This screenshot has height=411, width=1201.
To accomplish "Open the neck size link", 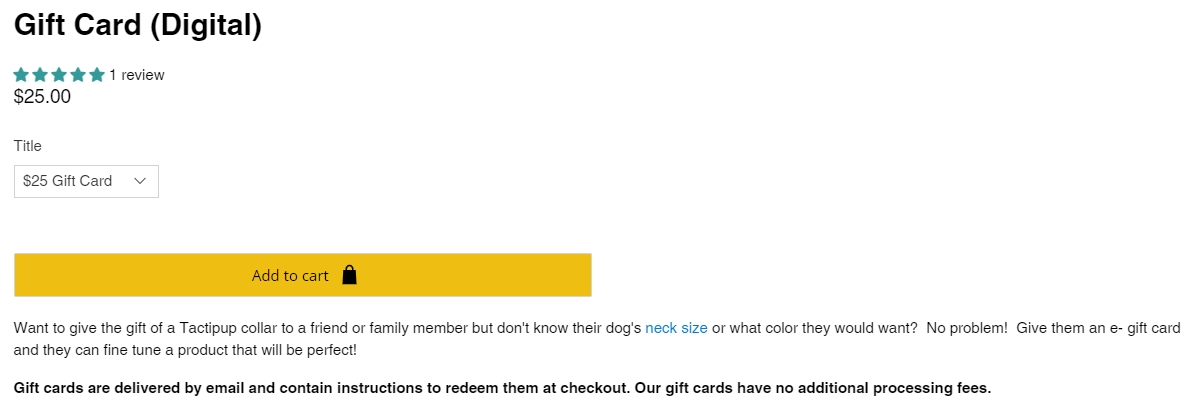I will 676,328.
